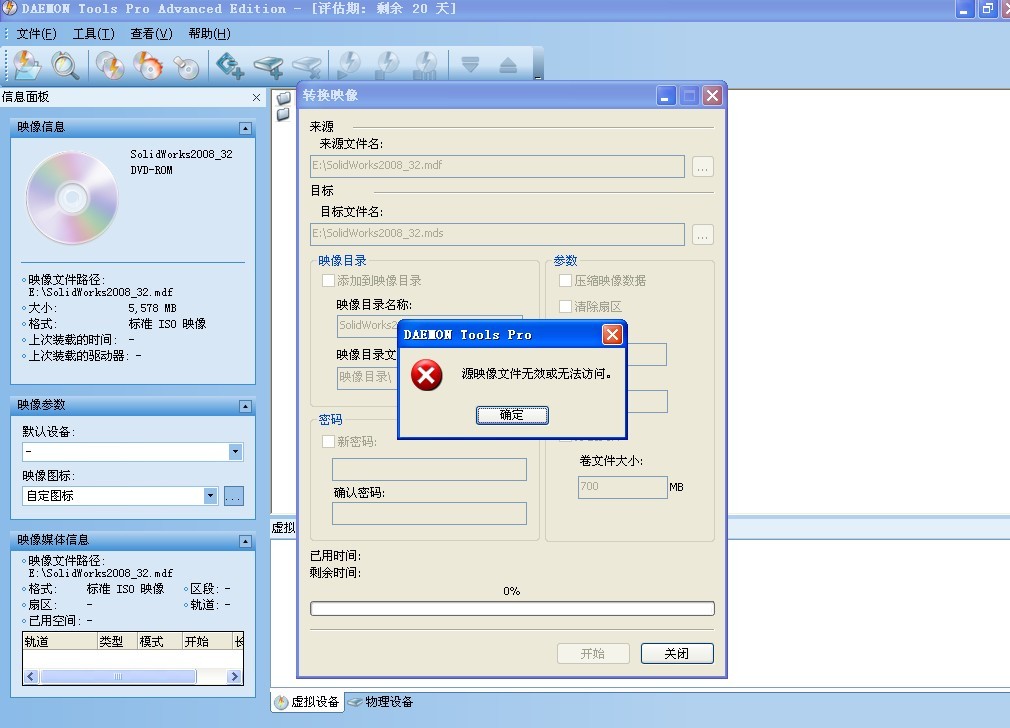Screen dimensions: 1010x728
Task: Click the 关闭 button in 转换映像
Action: (677, 653)
